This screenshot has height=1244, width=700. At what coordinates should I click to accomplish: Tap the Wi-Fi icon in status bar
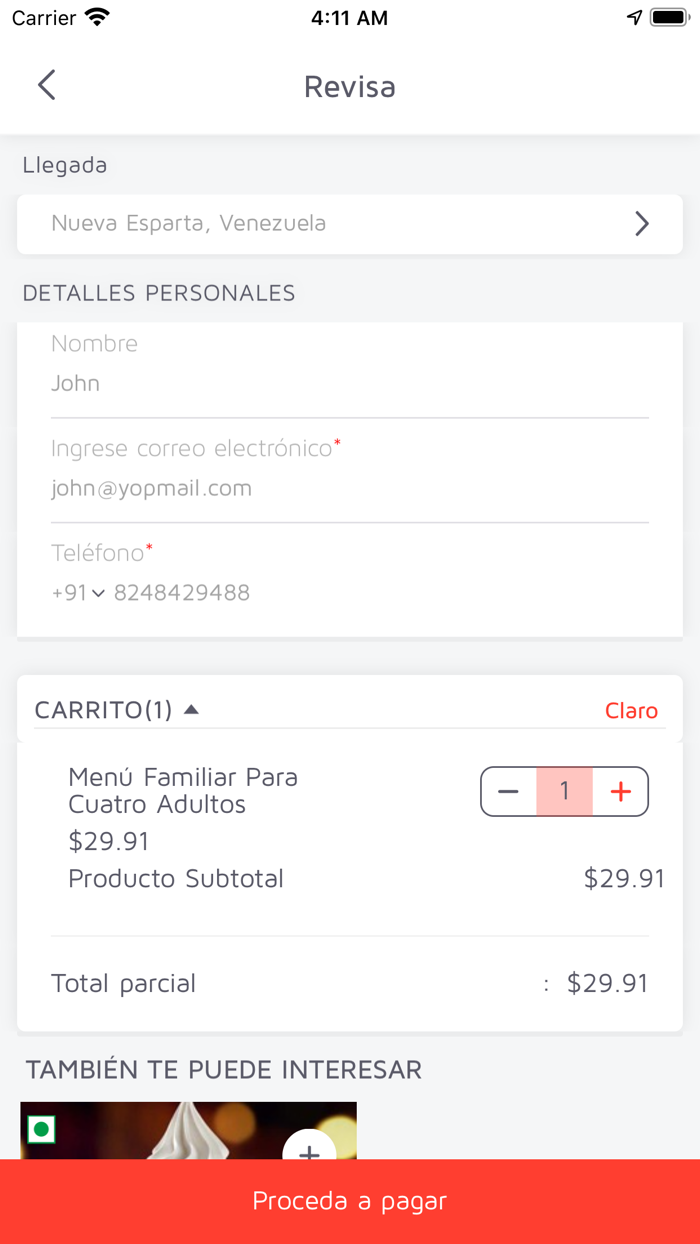pos(97,18)
